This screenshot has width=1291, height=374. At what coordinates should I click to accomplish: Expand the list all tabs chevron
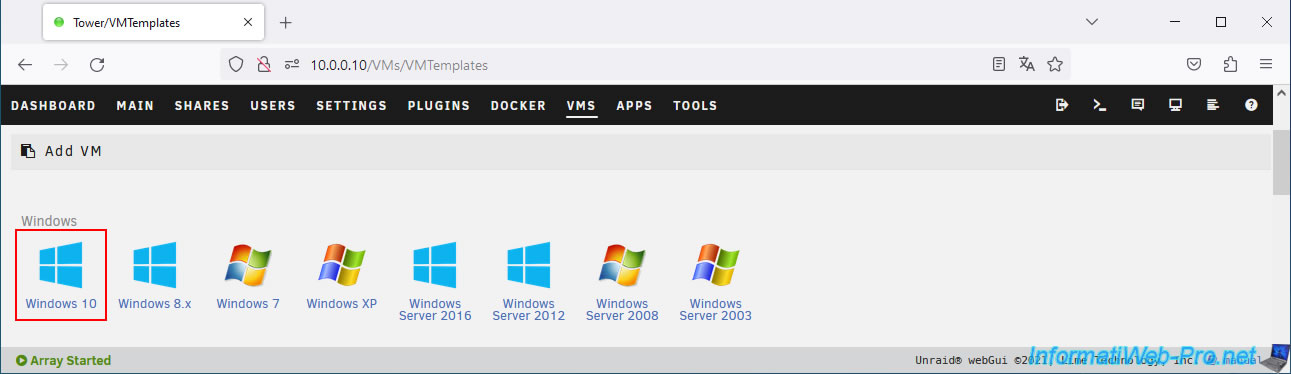pos(1092,22)
